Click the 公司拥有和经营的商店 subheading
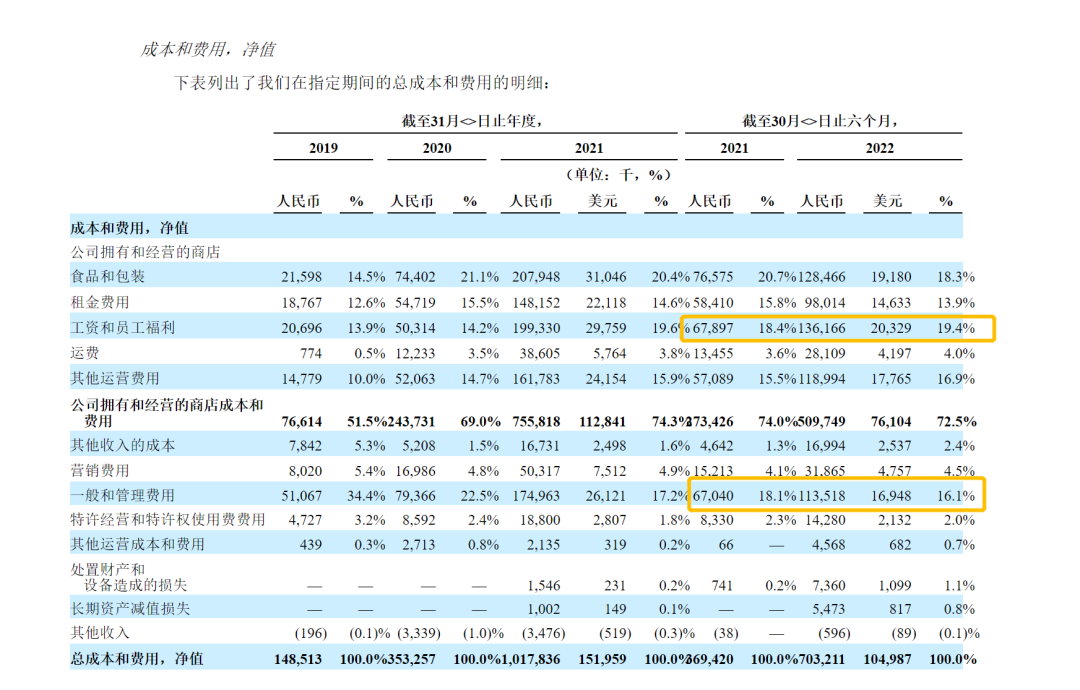The image size is (1080, 690). [x=145, y=252]
